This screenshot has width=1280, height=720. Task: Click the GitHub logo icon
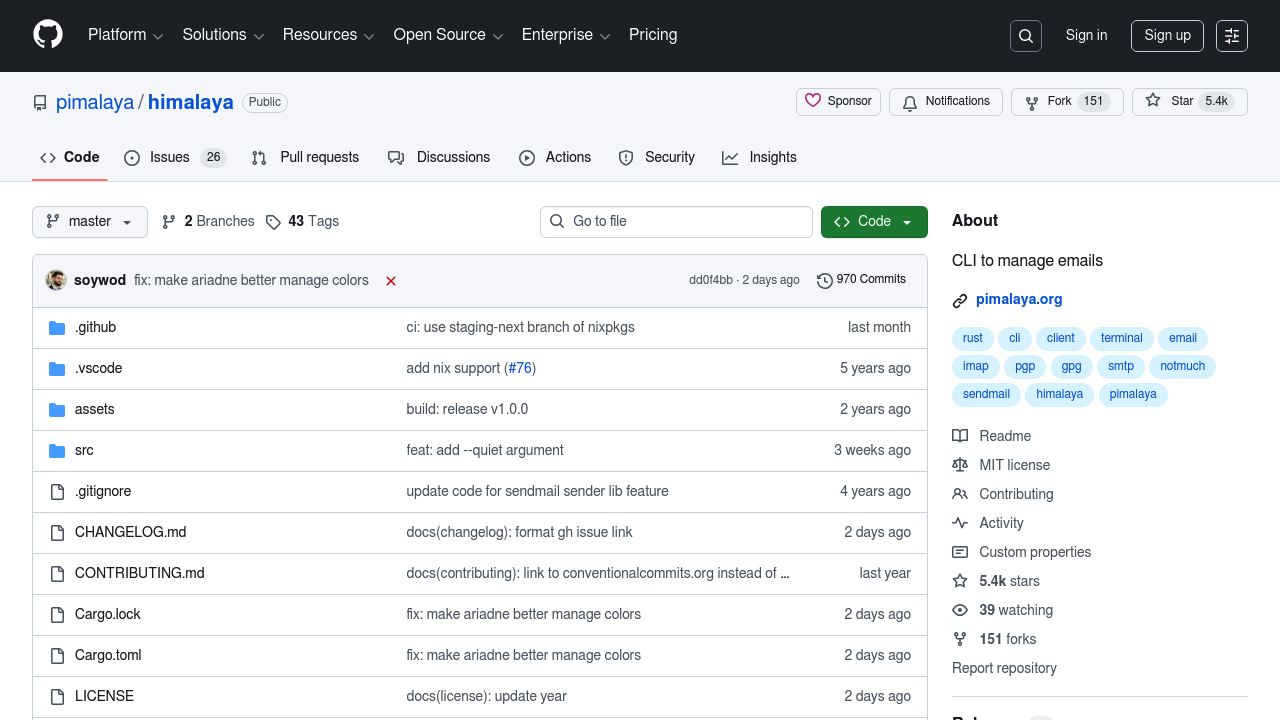tap(48, 35)
